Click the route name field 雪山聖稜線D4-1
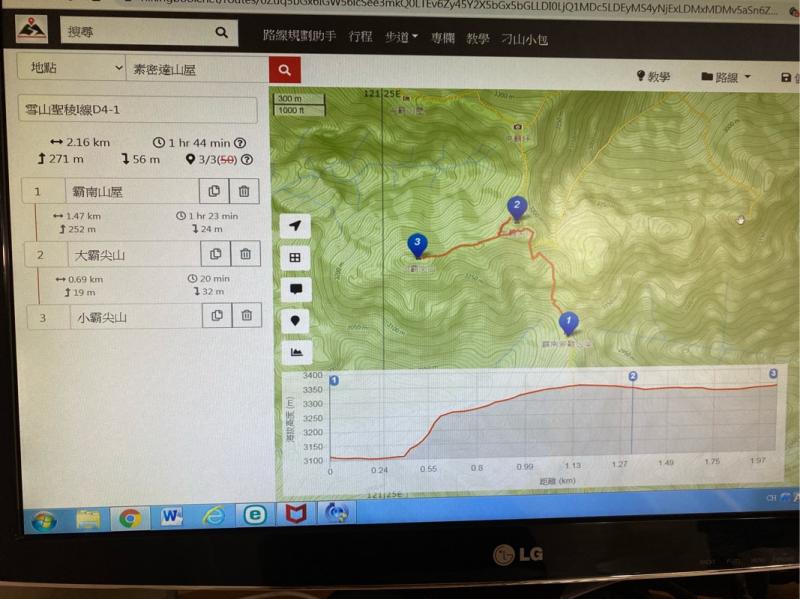This screenshot has height=599, width=800. coord(138,109)
